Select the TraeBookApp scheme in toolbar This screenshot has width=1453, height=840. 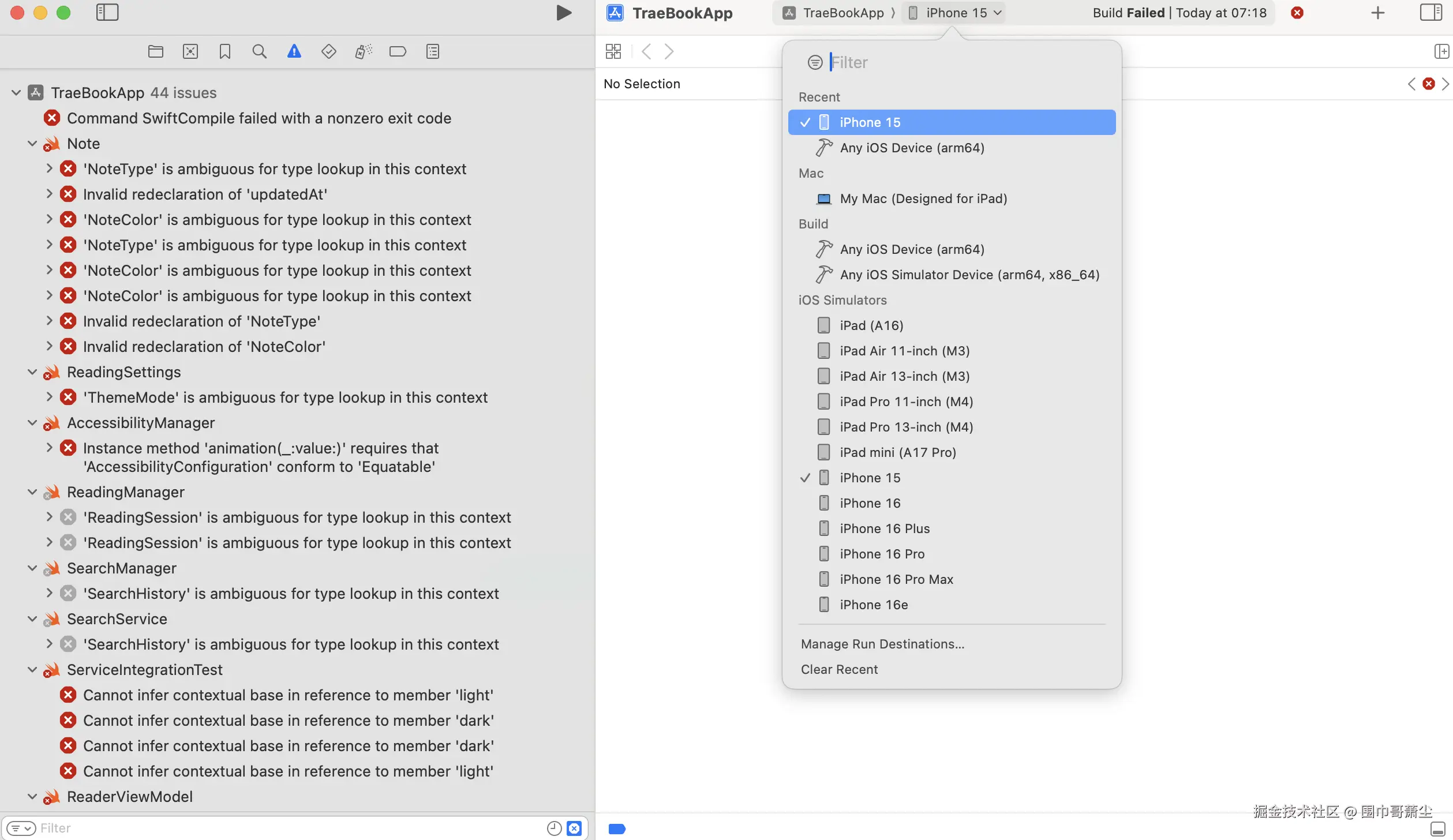(x=834, y=13)
